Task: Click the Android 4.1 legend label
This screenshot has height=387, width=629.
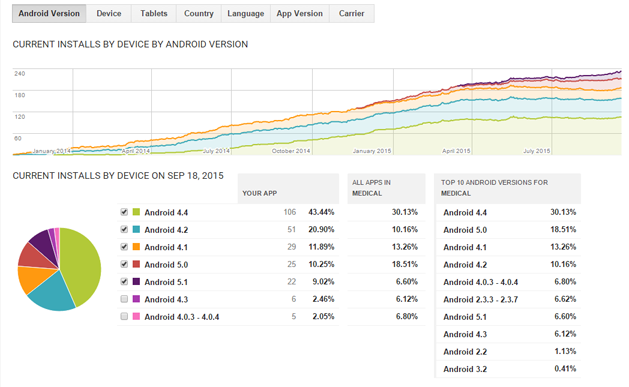Action: pos(166,247)
